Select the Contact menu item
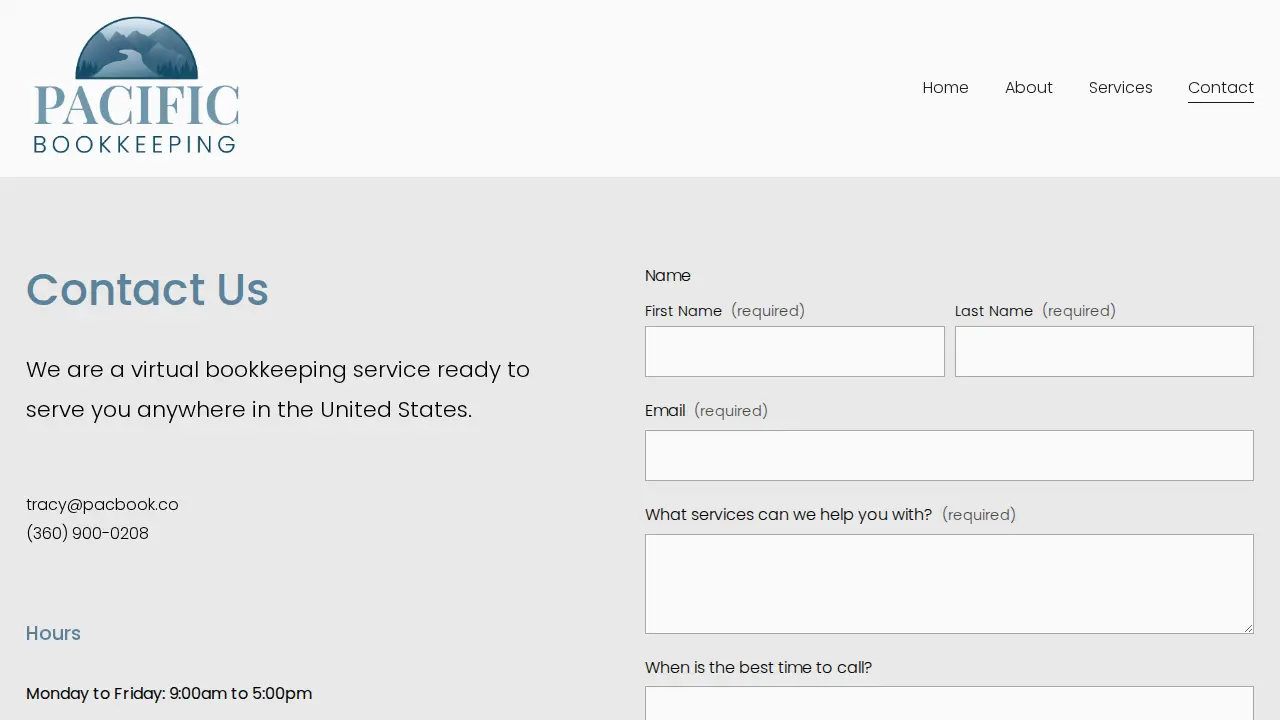Image resolution: width=1280 pixels, height=720 pixels. click(x=1220, y=88)
